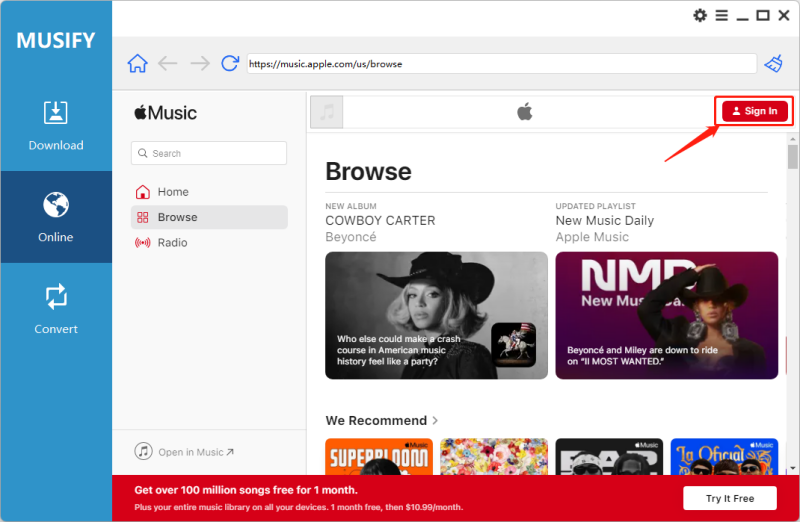The height and width of the screenshot is (522, 800).
Task: Click the music note artwork placeholder
Action: (327, 112)
